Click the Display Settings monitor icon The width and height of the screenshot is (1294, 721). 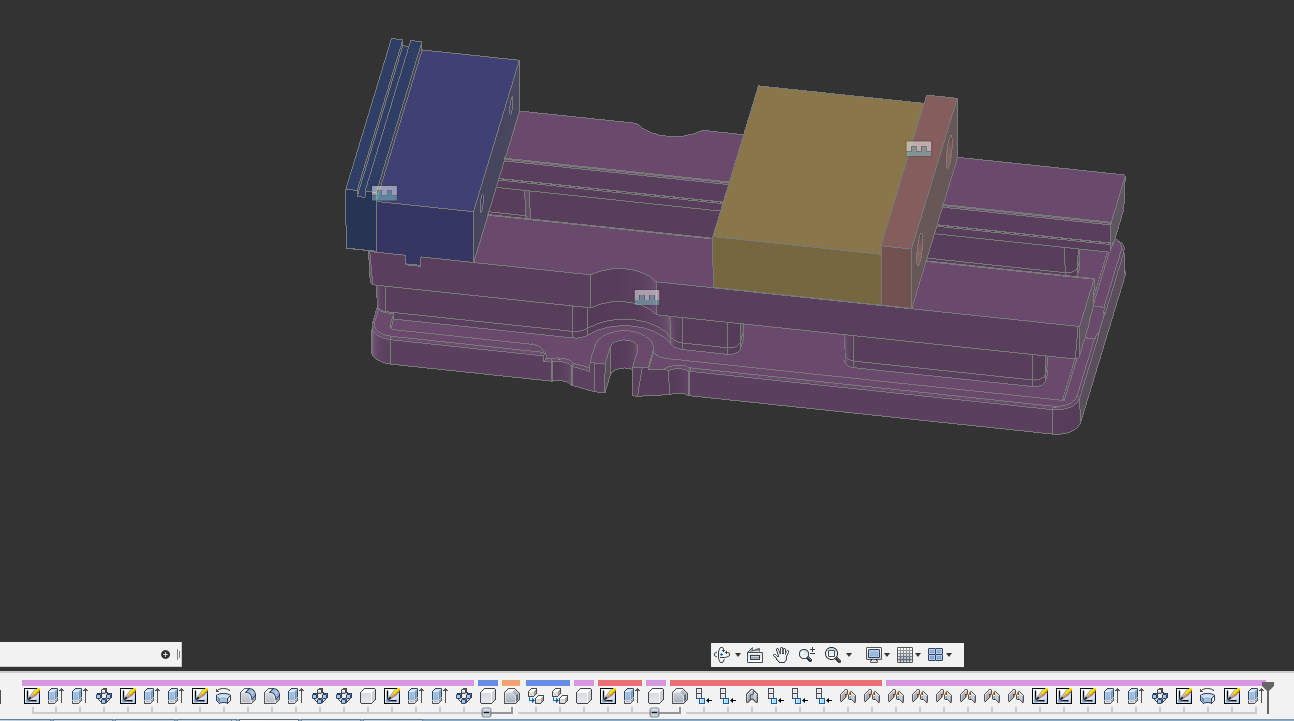(x=874, y=655)
